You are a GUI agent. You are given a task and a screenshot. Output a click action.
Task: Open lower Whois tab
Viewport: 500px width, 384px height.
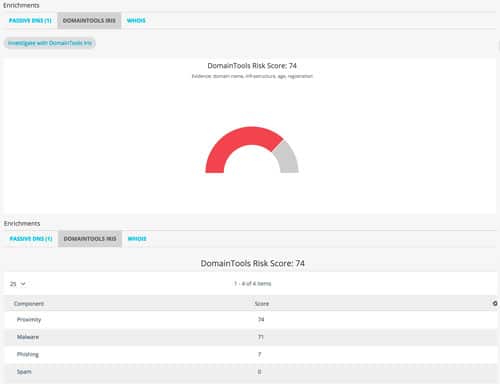[x=137, y=239]
